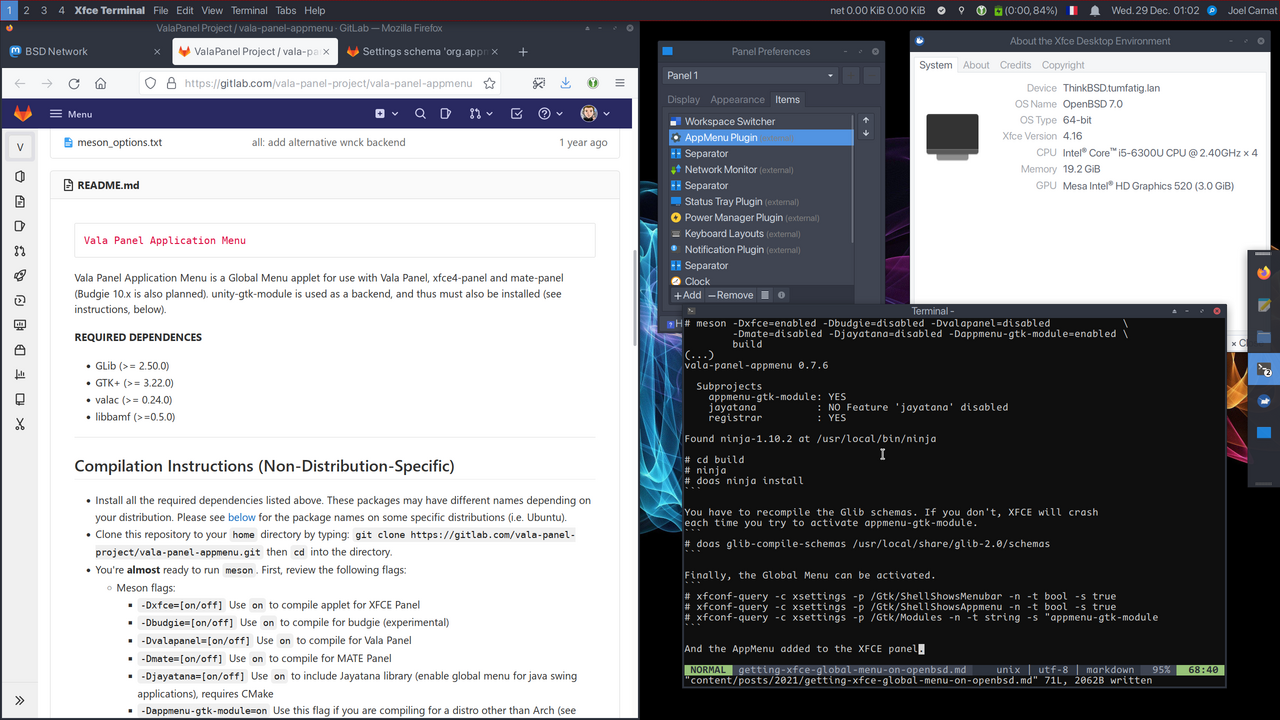Select Network Monitor item in panel list
The width and height of the screenshot is (1280, 720).
(x=761, y=169)
